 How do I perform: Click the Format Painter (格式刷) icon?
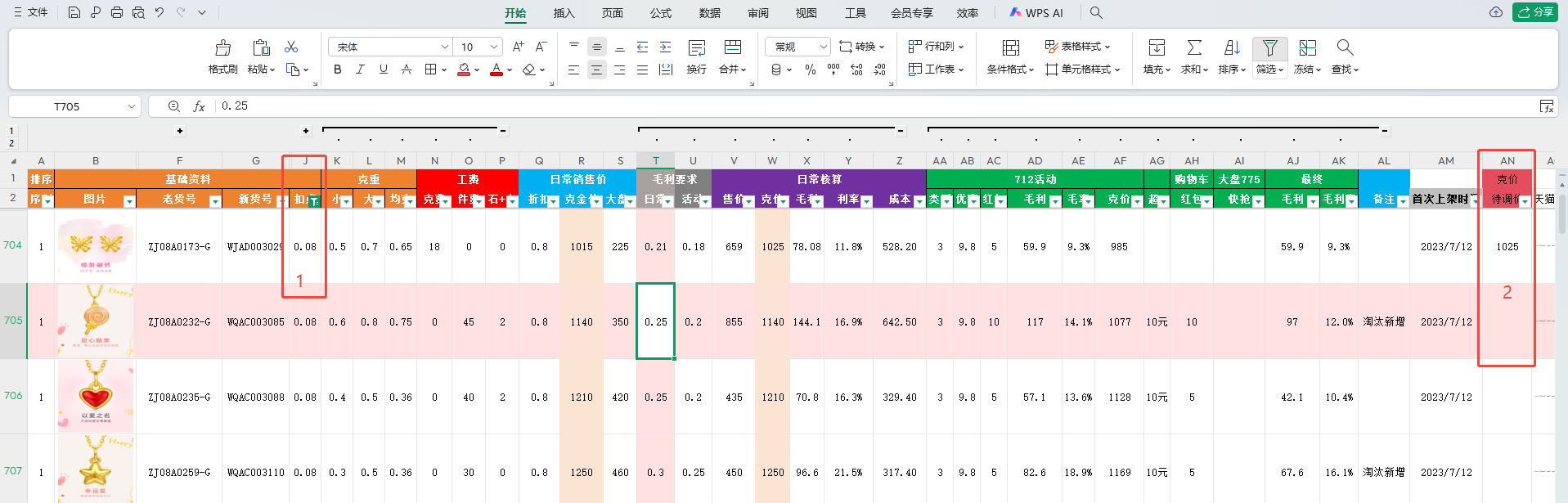(222, 48)
